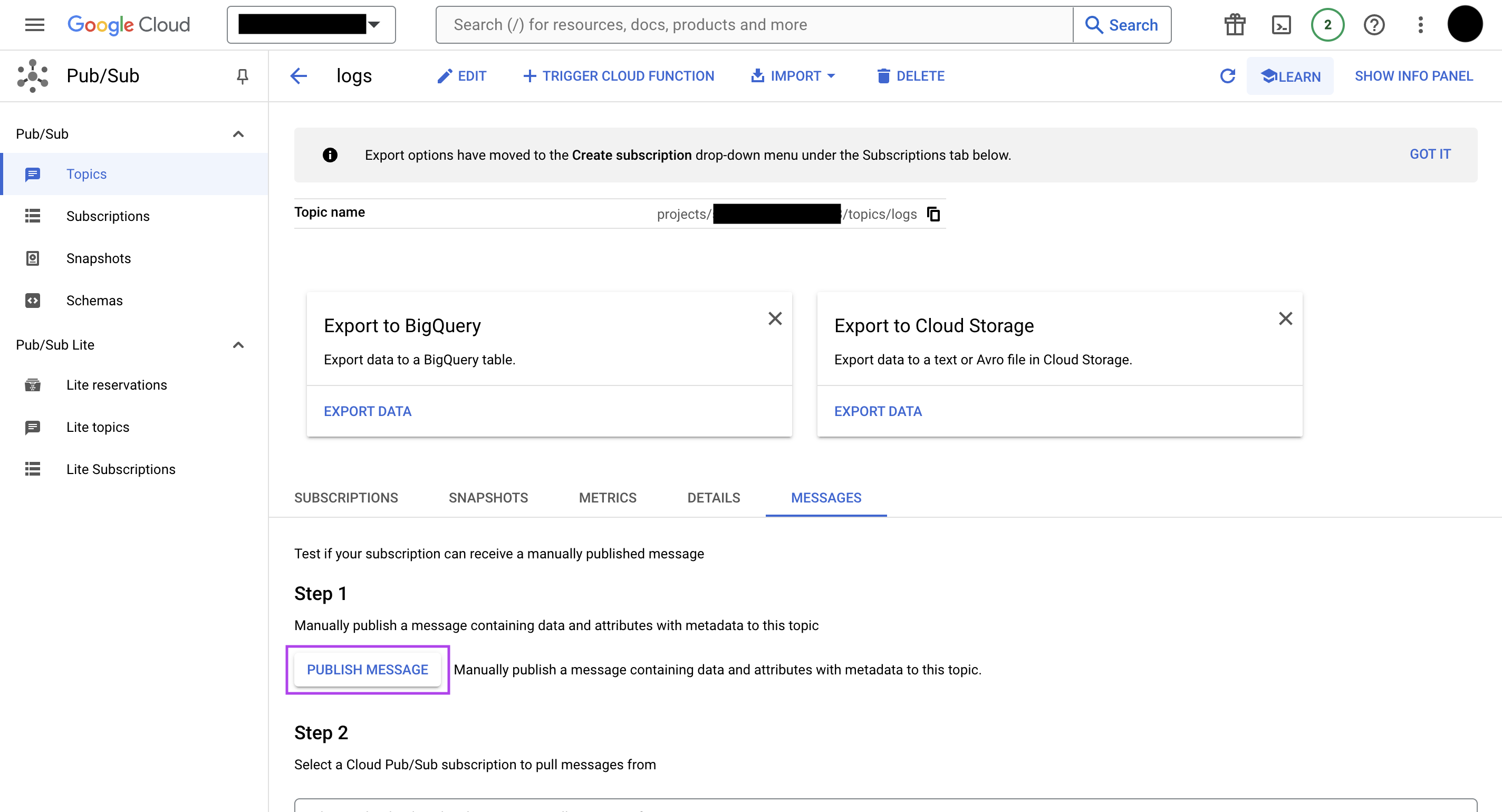This screenshot has height=812, width=1502.
Task: Copy the topic name to clipboard
Action: coord(933,214)
